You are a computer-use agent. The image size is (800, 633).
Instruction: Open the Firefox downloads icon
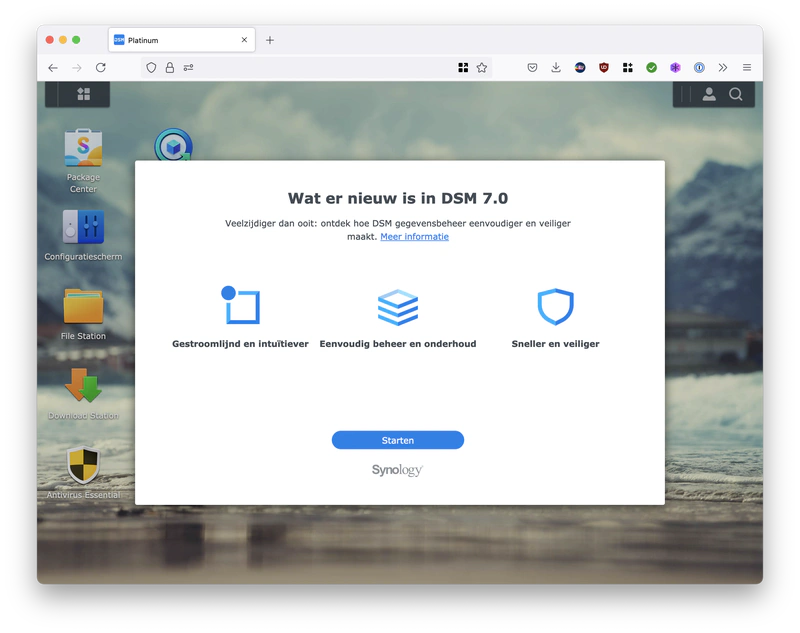556,68
